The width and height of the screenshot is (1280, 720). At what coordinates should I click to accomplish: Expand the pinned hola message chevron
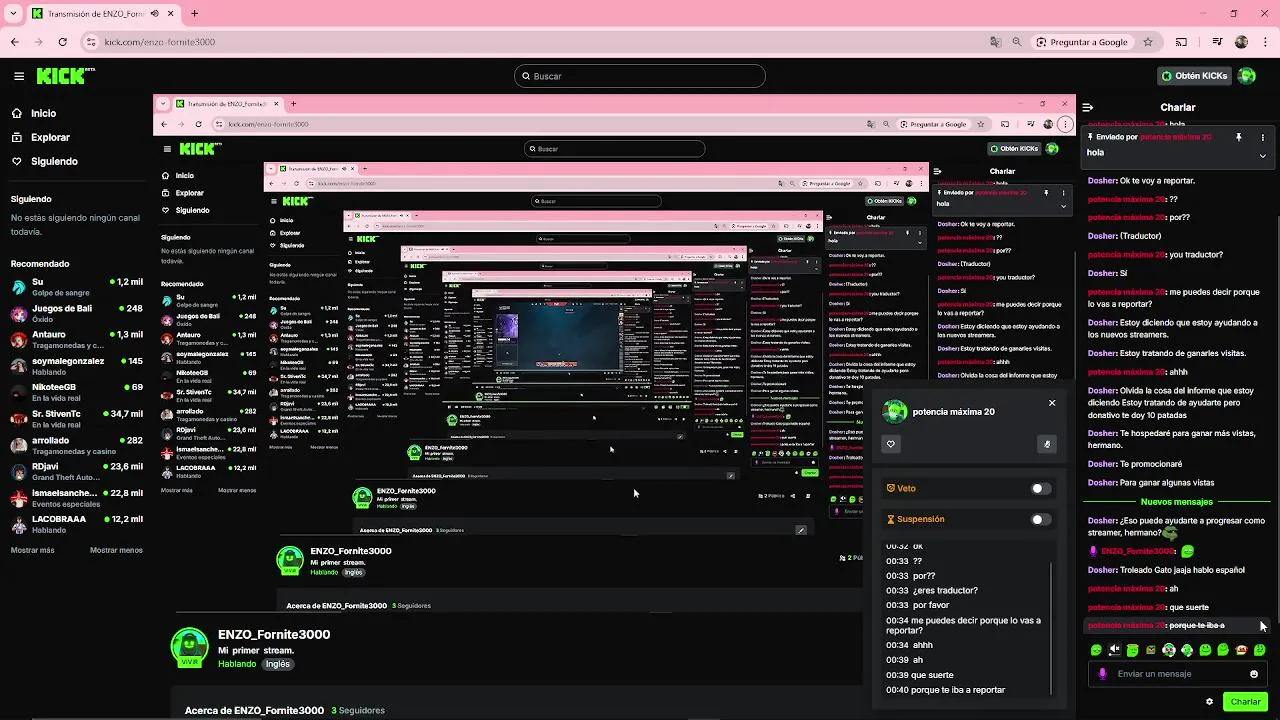coord(1262,156)
